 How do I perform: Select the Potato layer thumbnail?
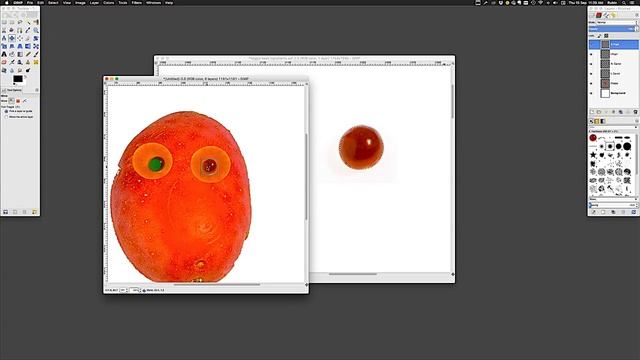coord(605,83)
